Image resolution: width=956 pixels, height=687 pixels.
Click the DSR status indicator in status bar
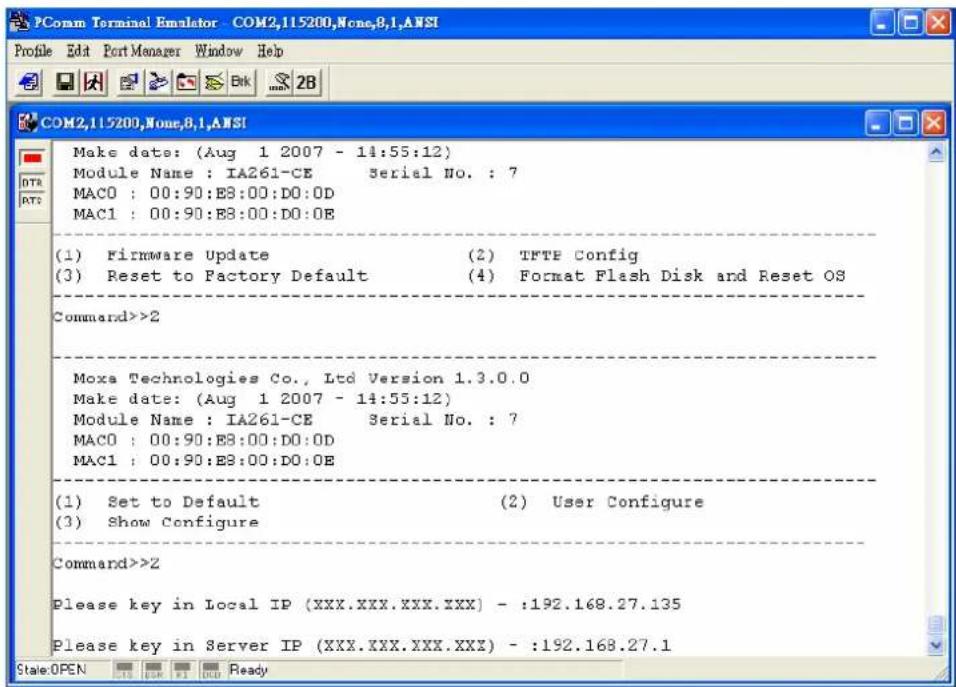153,670
